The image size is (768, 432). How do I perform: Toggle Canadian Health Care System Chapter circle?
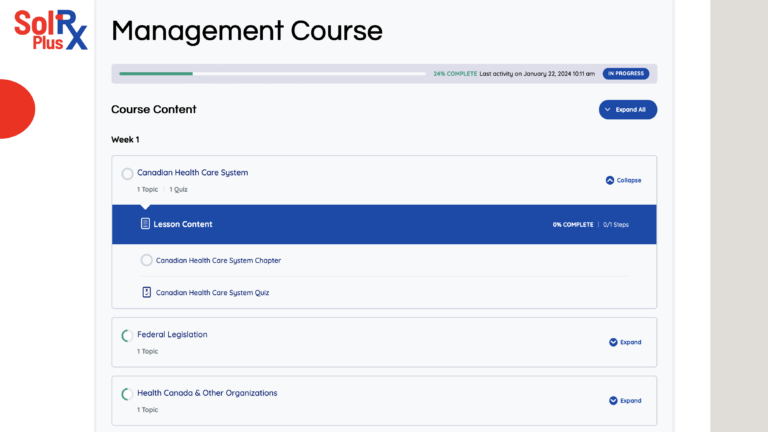click(146, 260)
